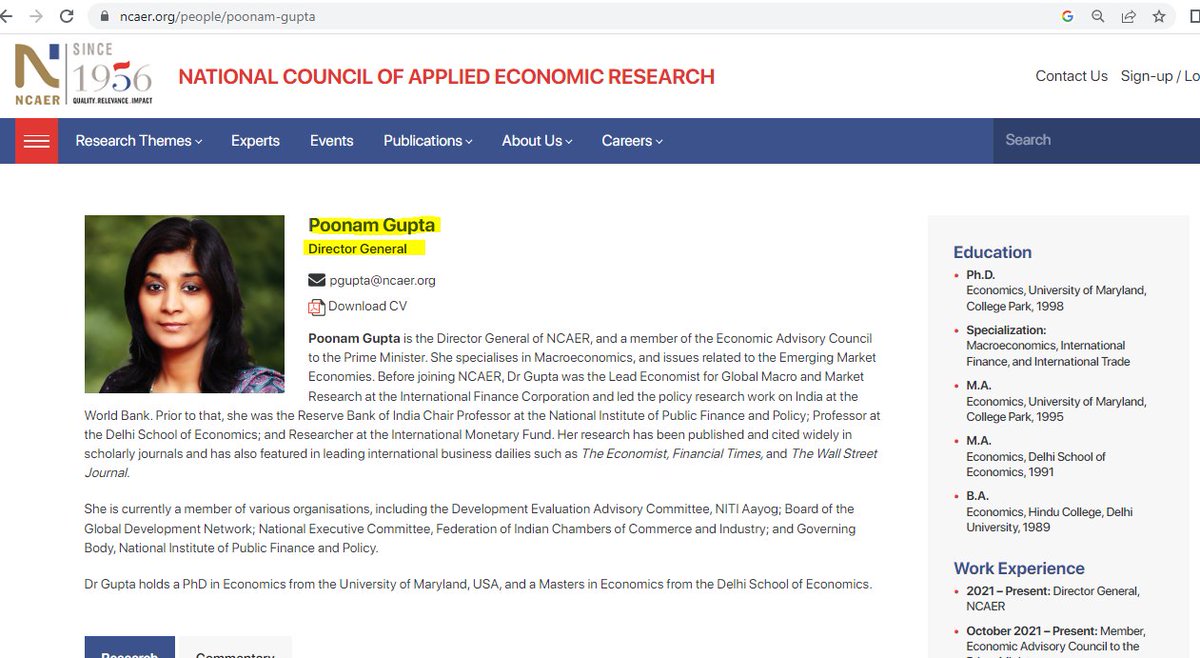Click the Ph.D. entry in Education
This screenshot has width=1200, height=658.
[x=1056, y=290]
